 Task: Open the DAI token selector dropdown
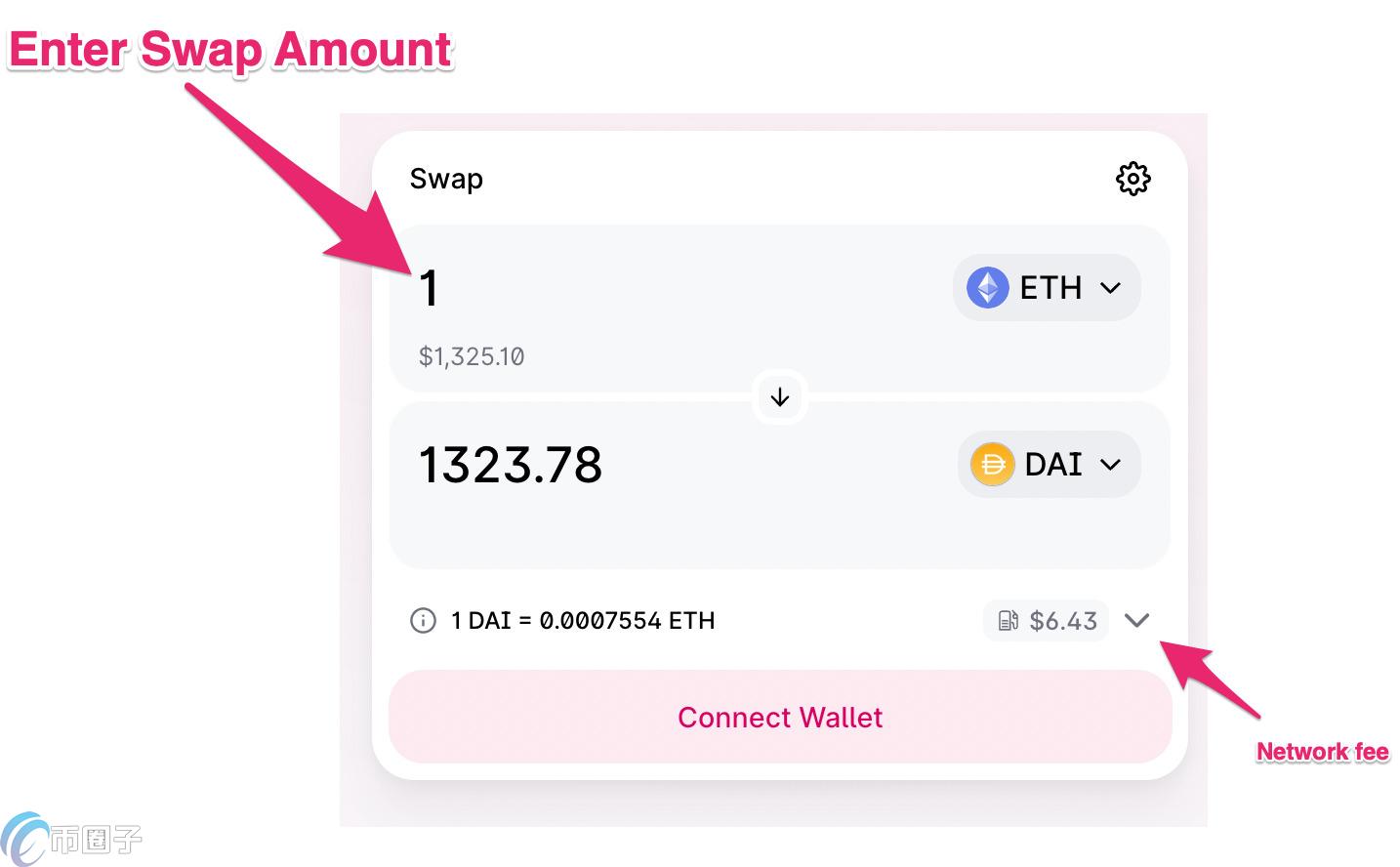(1049, 464)
